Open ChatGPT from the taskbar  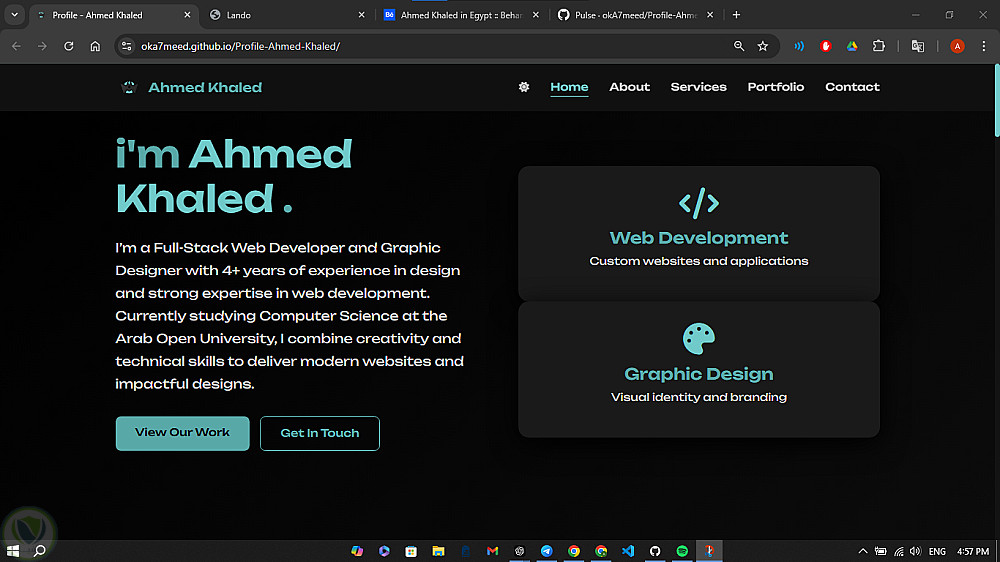(519, 551)
